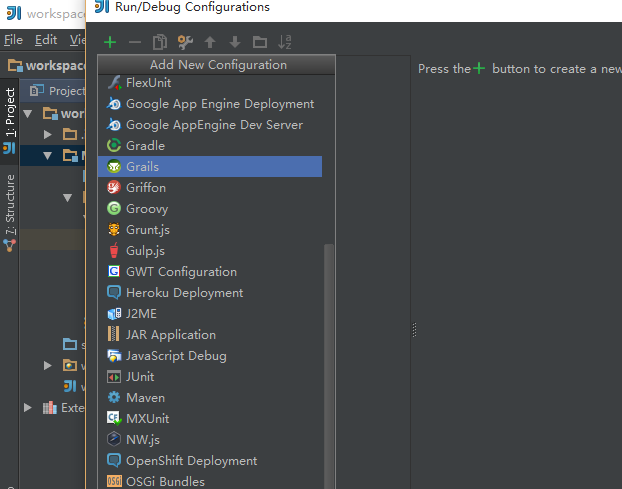Select the highlighted Grails entry
The width and height of the screenshot is (622, 489).
210,167
